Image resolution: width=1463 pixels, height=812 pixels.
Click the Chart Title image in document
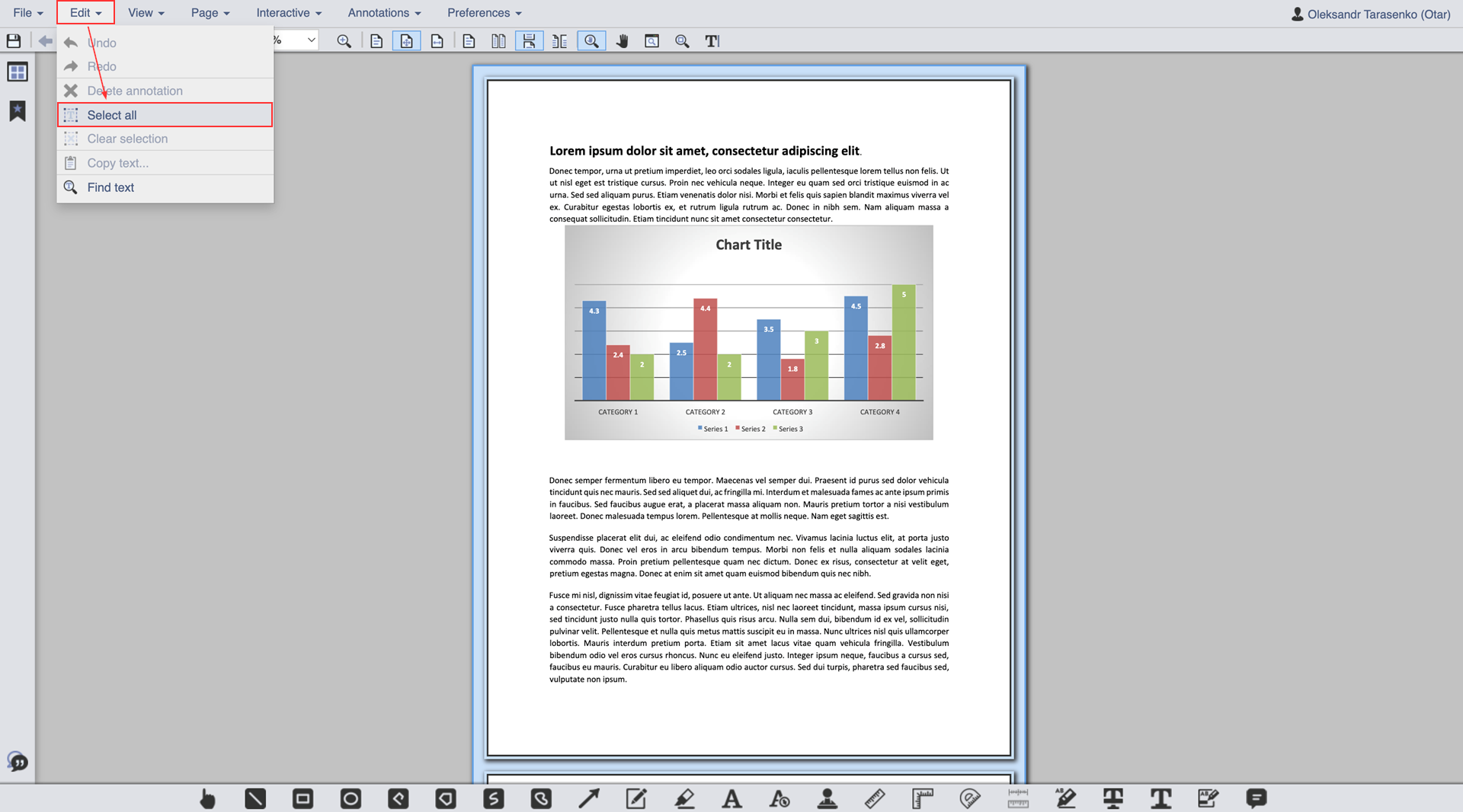[x=748, y=332]
